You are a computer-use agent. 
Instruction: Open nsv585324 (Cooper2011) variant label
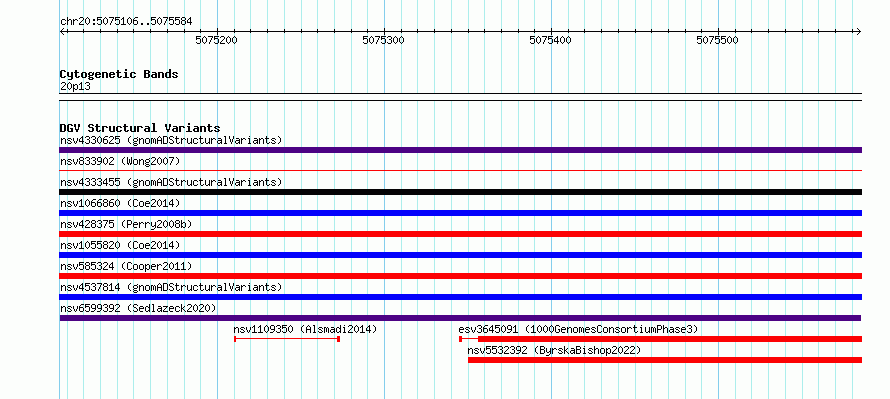[126, 266]
